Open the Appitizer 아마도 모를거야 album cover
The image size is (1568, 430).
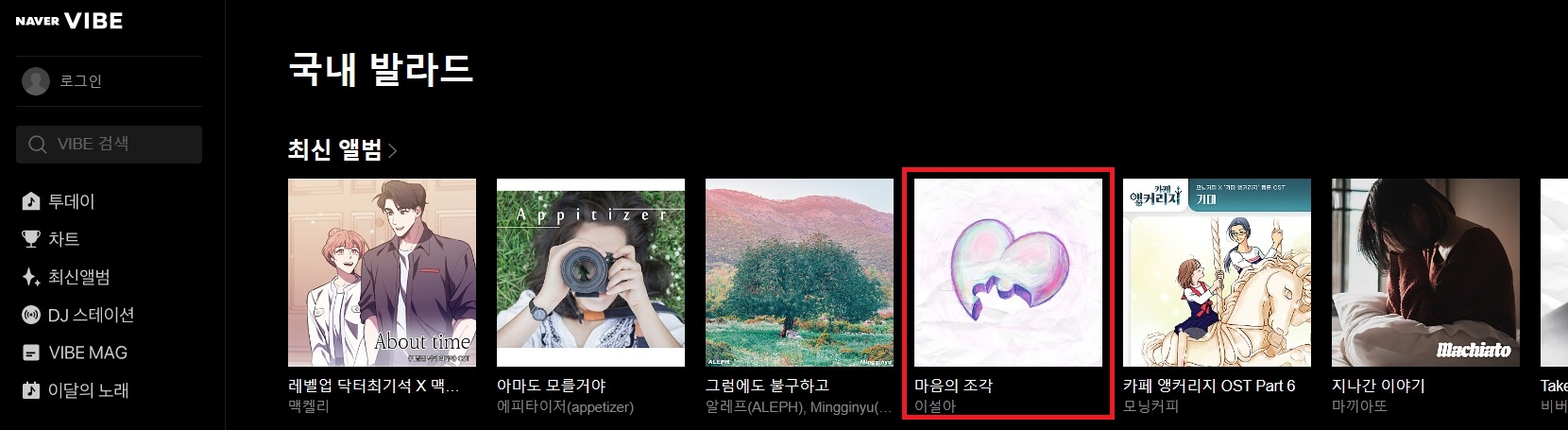pyautogui.click(x=590, y=272)
